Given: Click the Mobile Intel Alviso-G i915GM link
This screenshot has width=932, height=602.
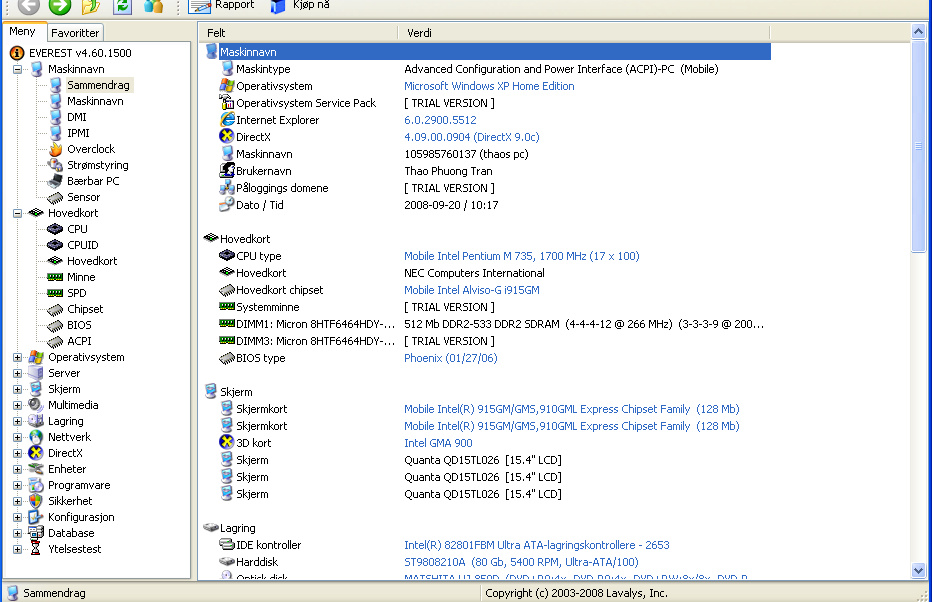Looking at the screenshot, I should tap(471, 290).
